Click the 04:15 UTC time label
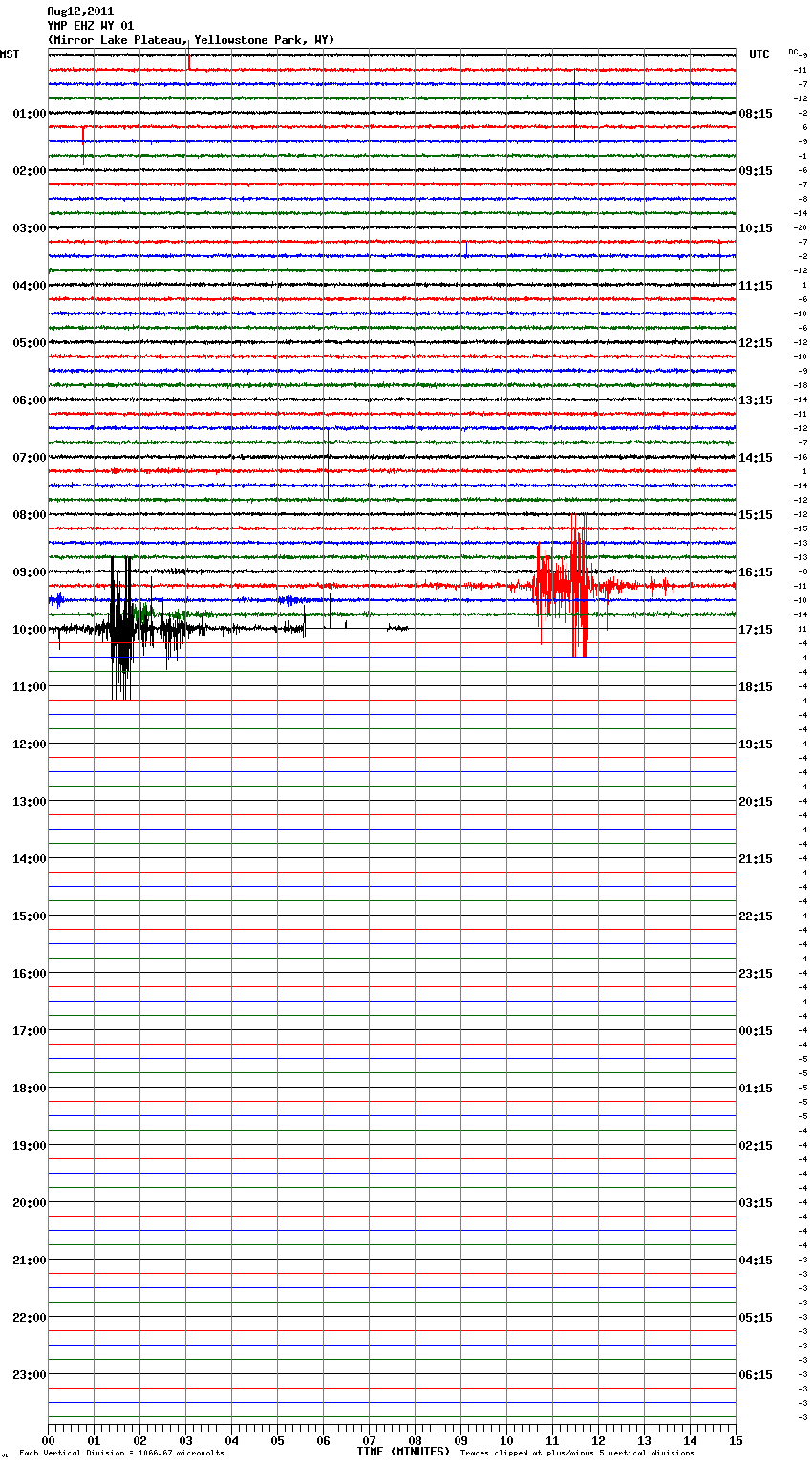 pyautogui.click(x=756, y=1261)
